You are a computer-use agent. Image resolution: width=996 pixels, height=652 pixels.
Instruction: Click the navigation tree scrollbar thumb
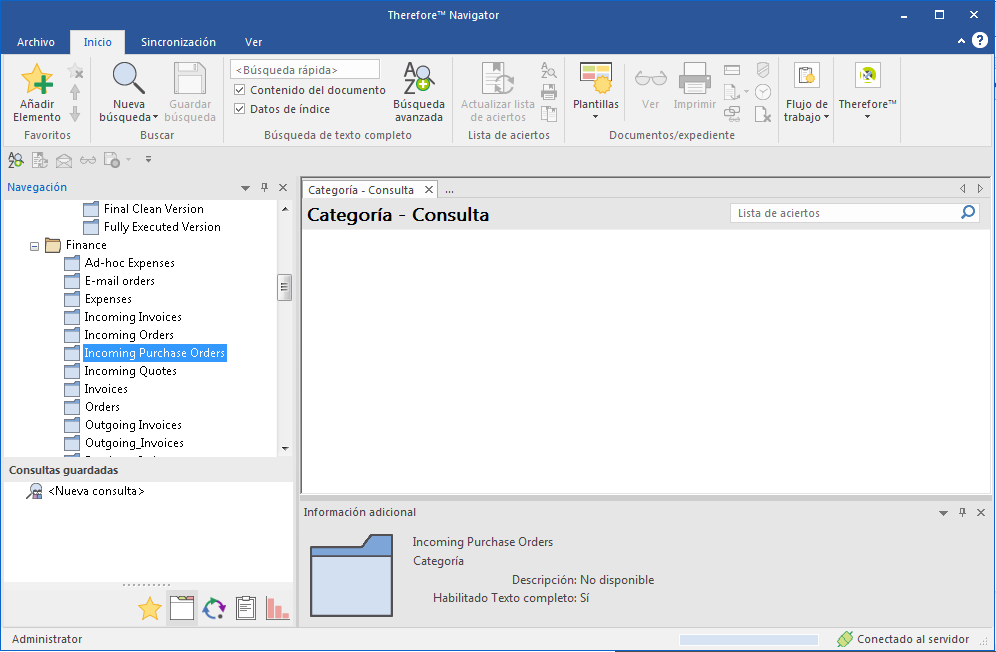(285, 287)
